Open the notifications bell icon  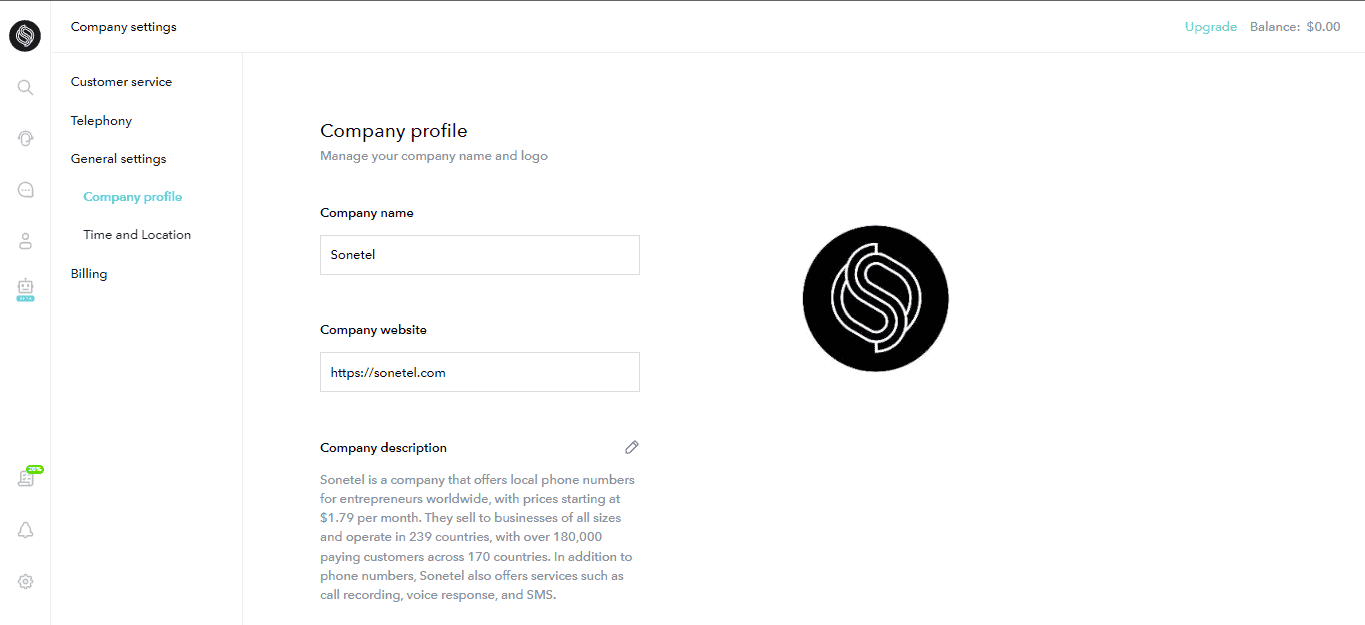[26, 530]
